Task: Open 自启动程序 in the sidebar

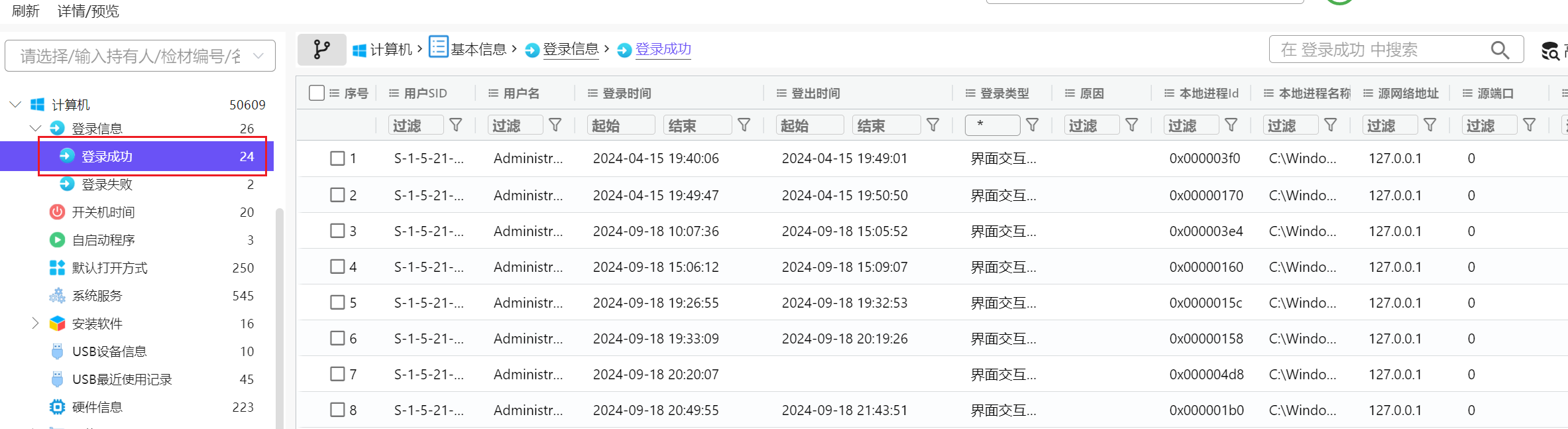Action: (x=103, y=240)
